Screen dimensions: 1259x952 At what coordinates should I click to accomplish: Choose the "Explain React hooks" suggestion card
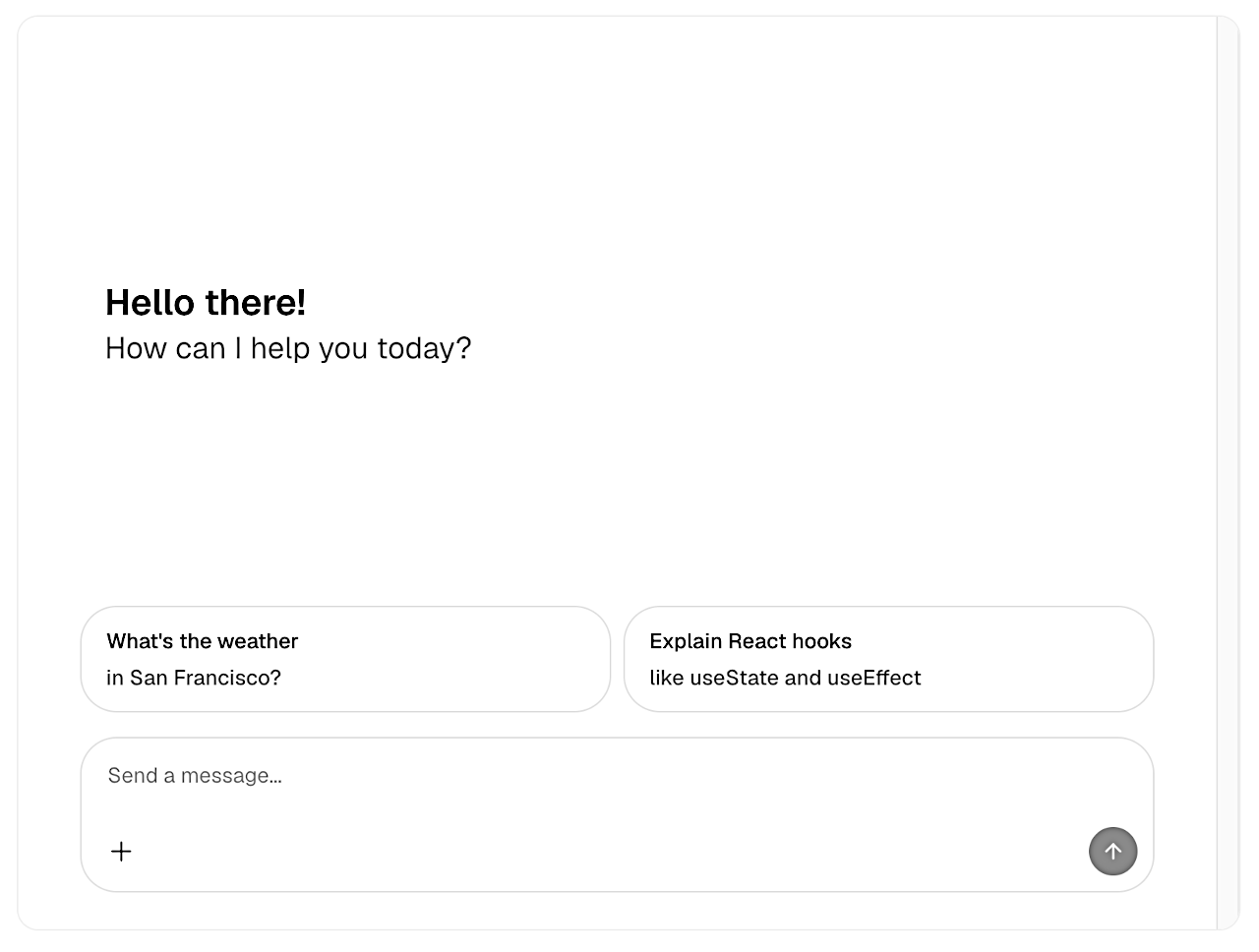[888, 659]
